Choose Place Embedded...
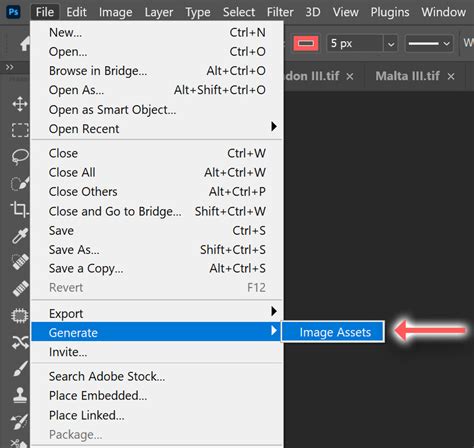The image size is (474, 448). [x=157, y=396]
